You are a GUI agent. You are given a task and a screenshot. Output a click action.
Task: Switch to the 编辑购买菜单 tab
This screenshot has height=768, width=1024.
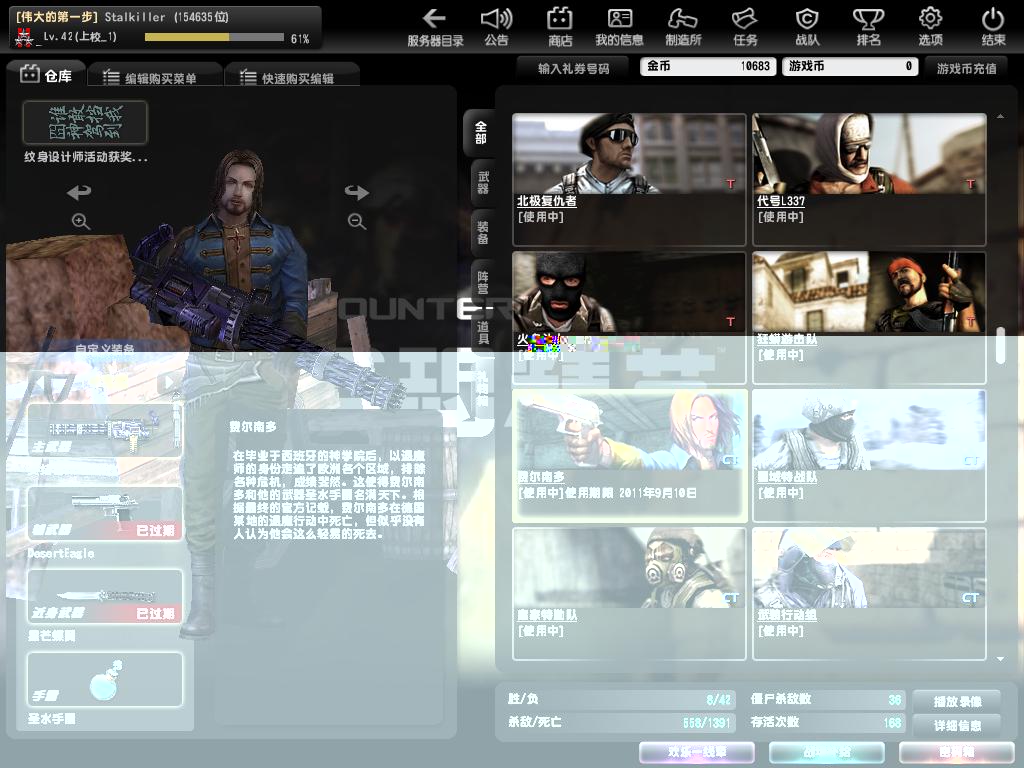tap(150, 77)
